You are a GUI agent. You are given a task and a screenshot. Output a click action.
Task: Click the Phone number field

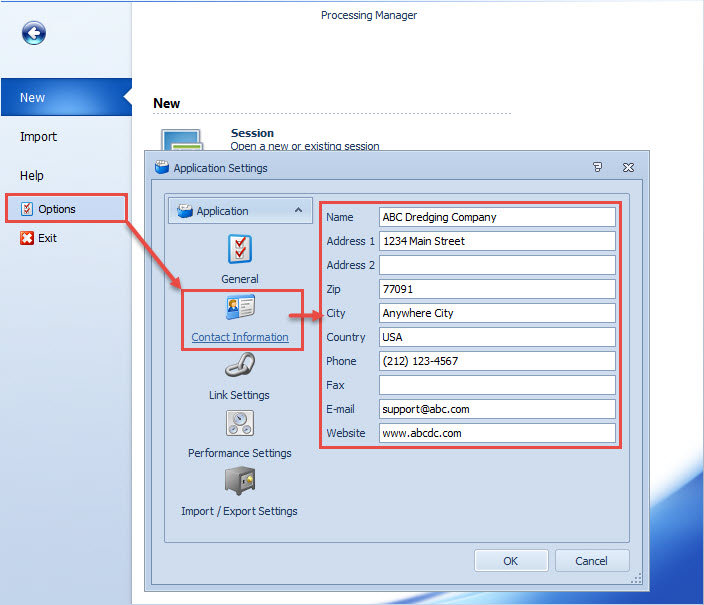497,361
